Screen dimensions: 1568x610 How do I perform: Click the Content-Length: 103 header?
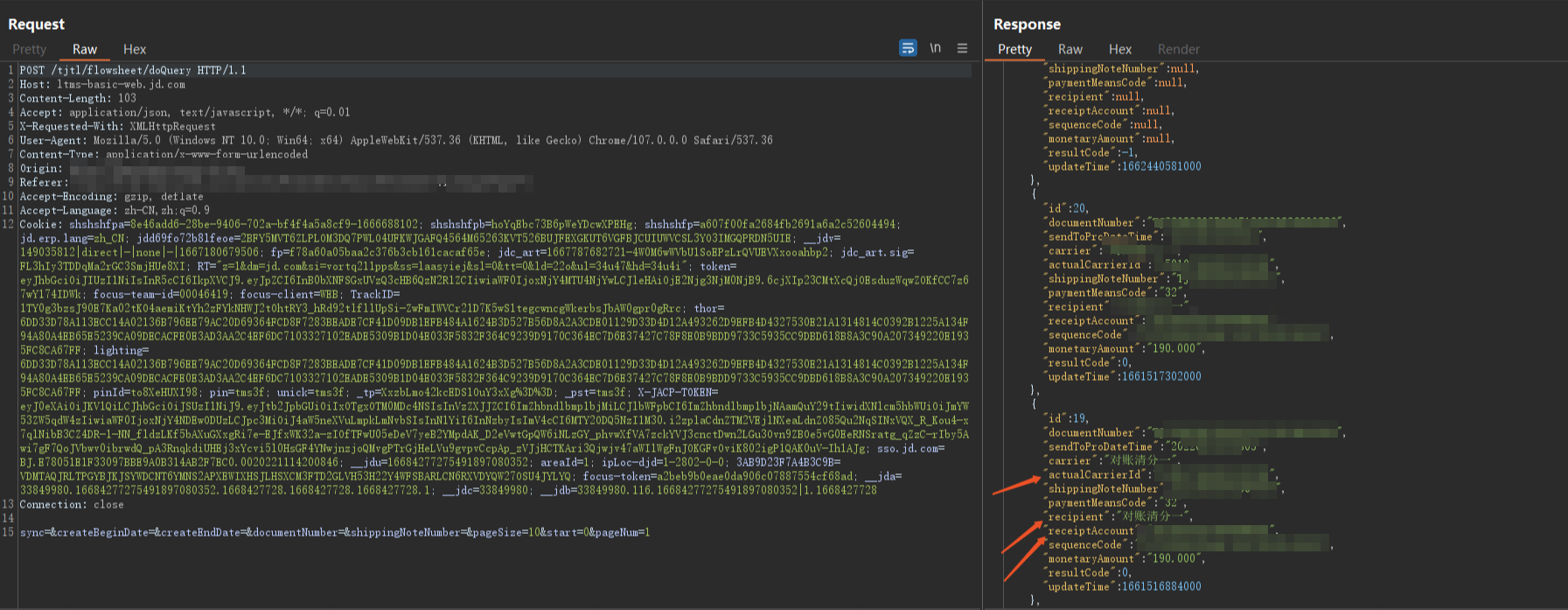78,98
